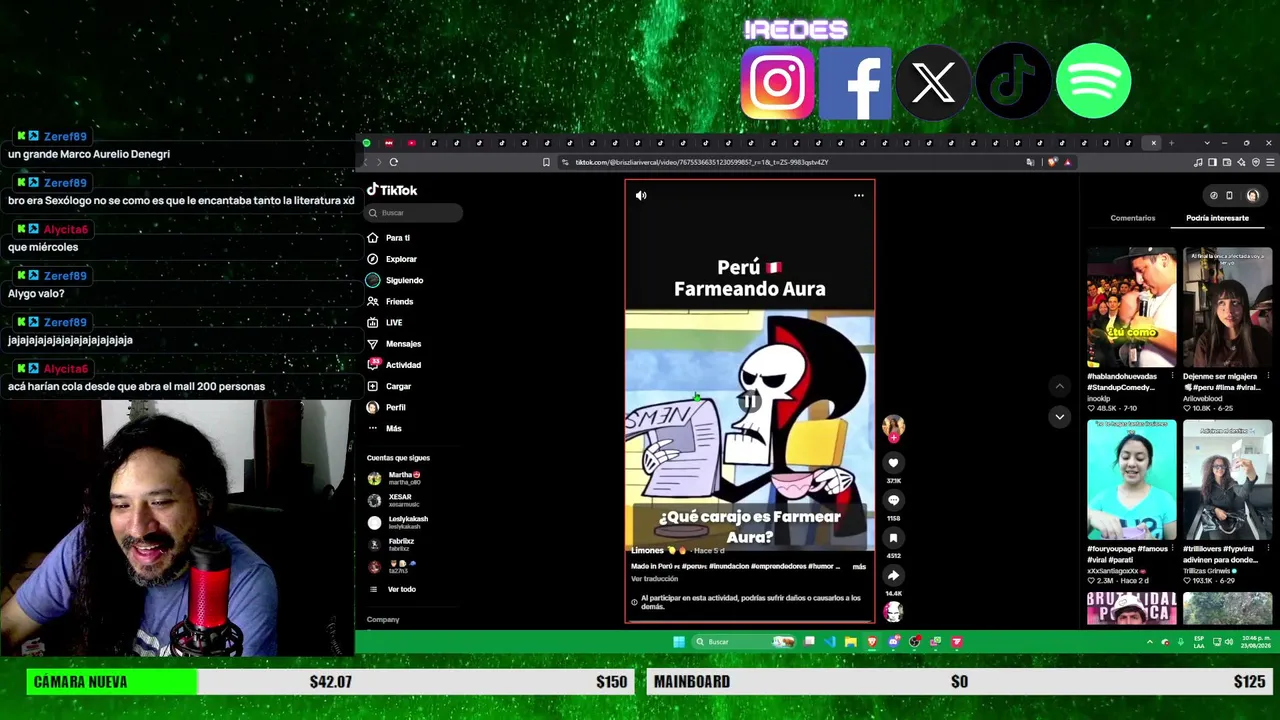The image size is (1280, 720).
Task: Open the Facebook social icon in the overlay
Action: [x=855, y=83]
